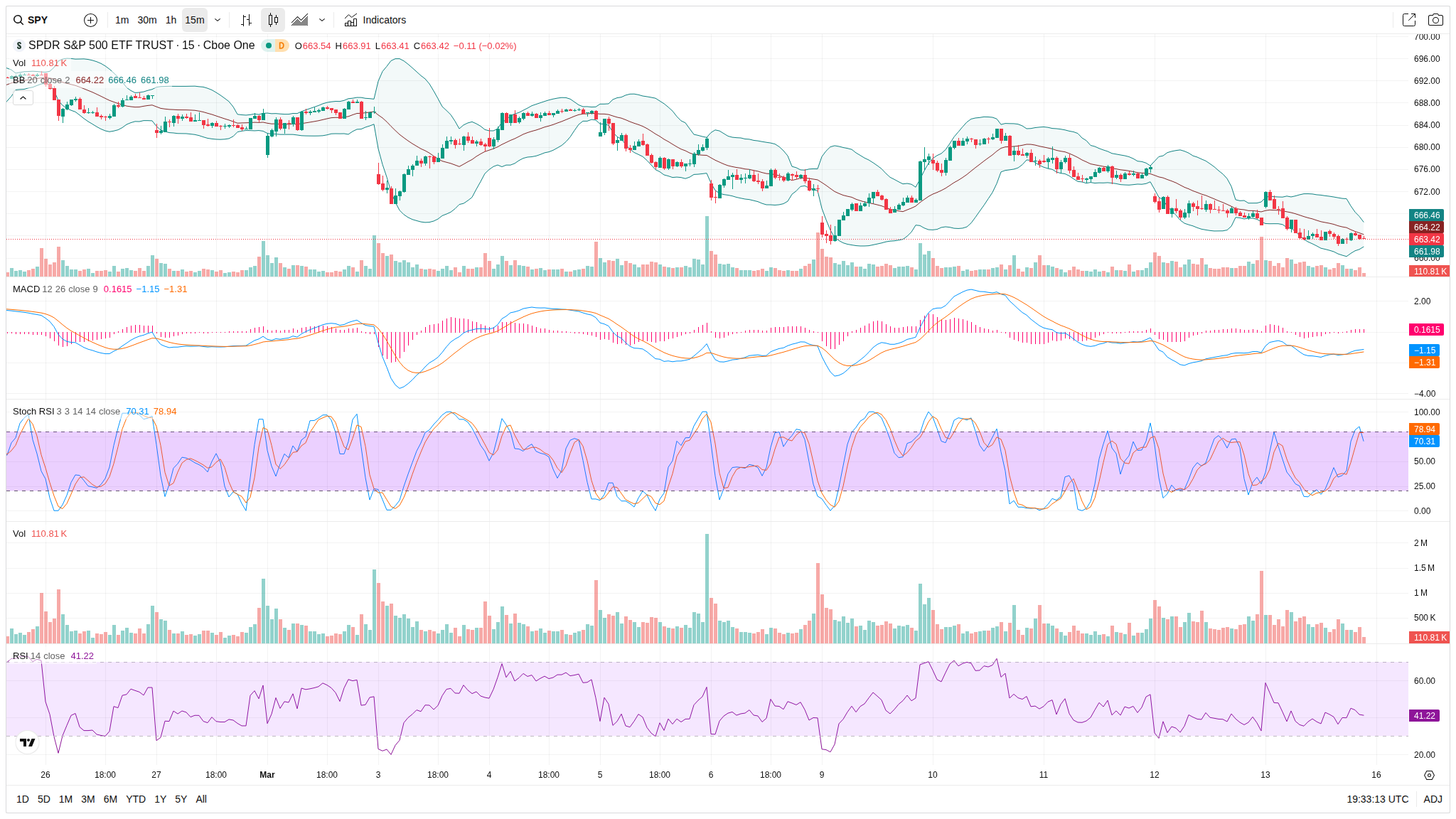
Task: Expand the time interval dropdown arrow
Action: 218,20
